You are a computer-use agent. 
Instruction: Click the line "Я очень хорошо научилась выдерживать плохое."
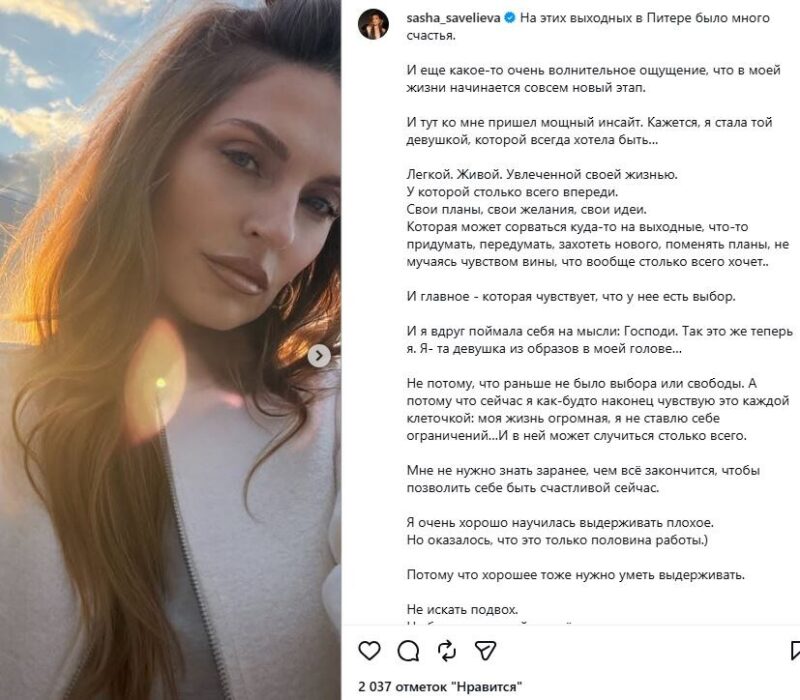(560, 522)
